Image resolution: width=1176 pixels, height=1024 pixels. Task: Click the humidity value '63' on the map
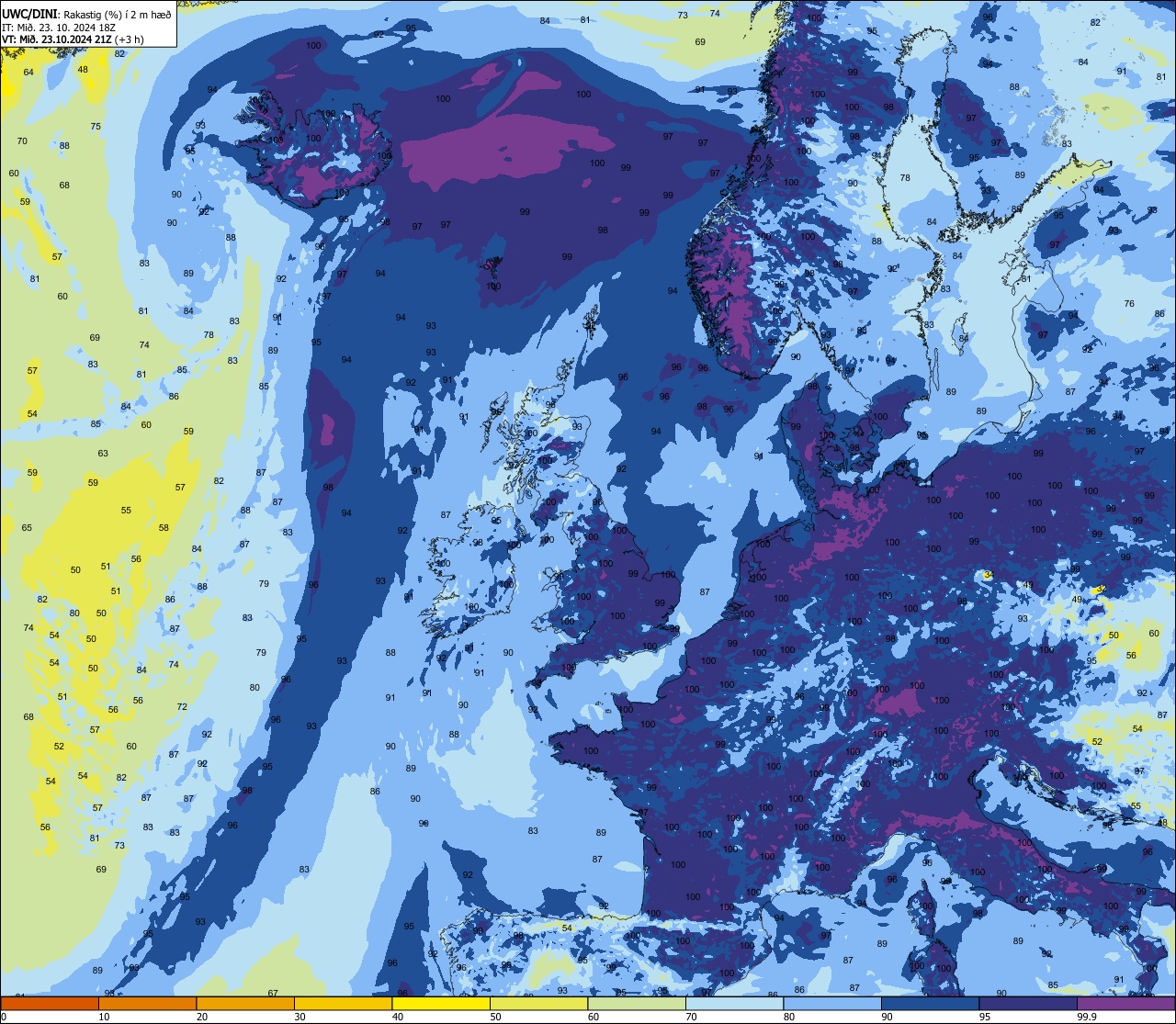click(x=103, y=454)
